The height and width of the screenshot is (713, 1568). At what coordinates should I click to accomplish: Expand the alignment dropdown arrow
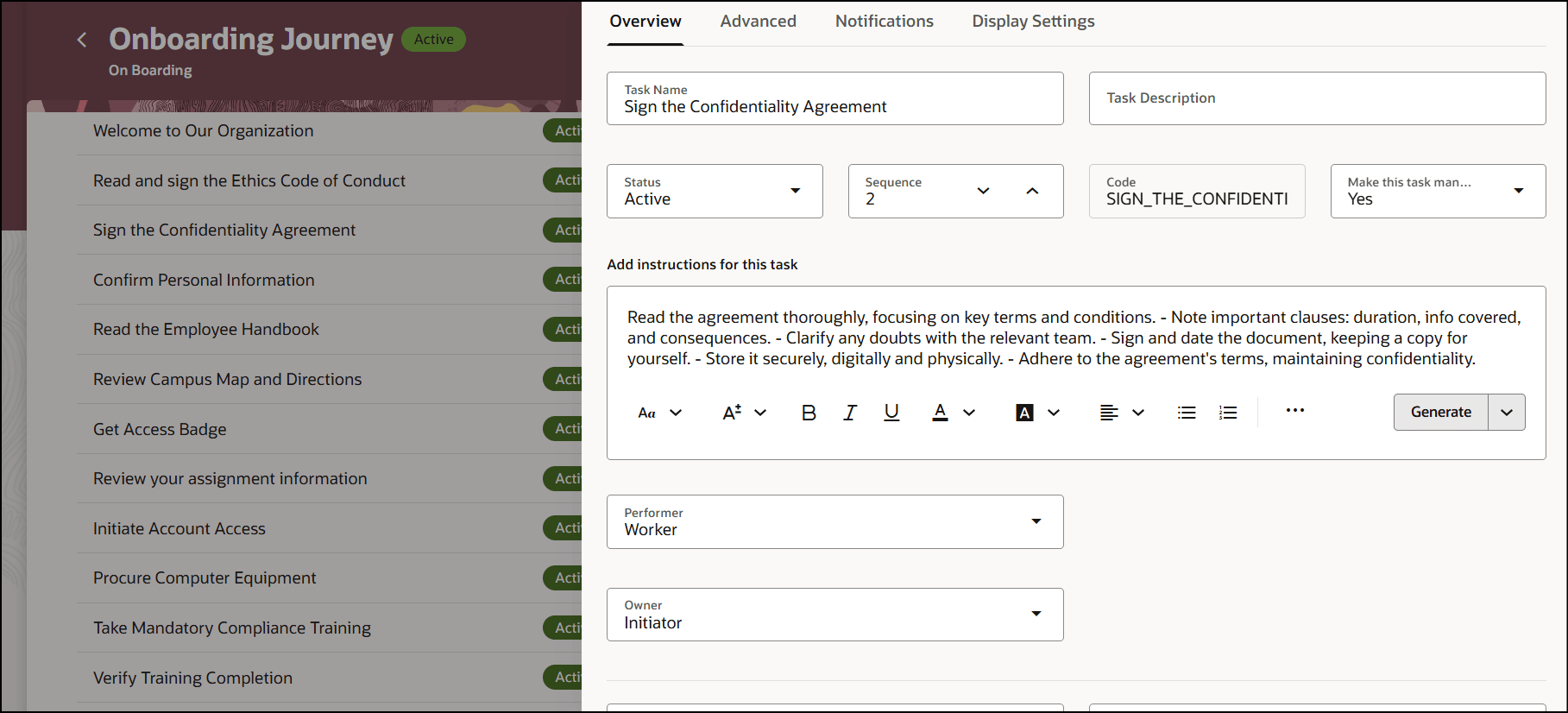pyautogui.click(x=1138, y=413)
